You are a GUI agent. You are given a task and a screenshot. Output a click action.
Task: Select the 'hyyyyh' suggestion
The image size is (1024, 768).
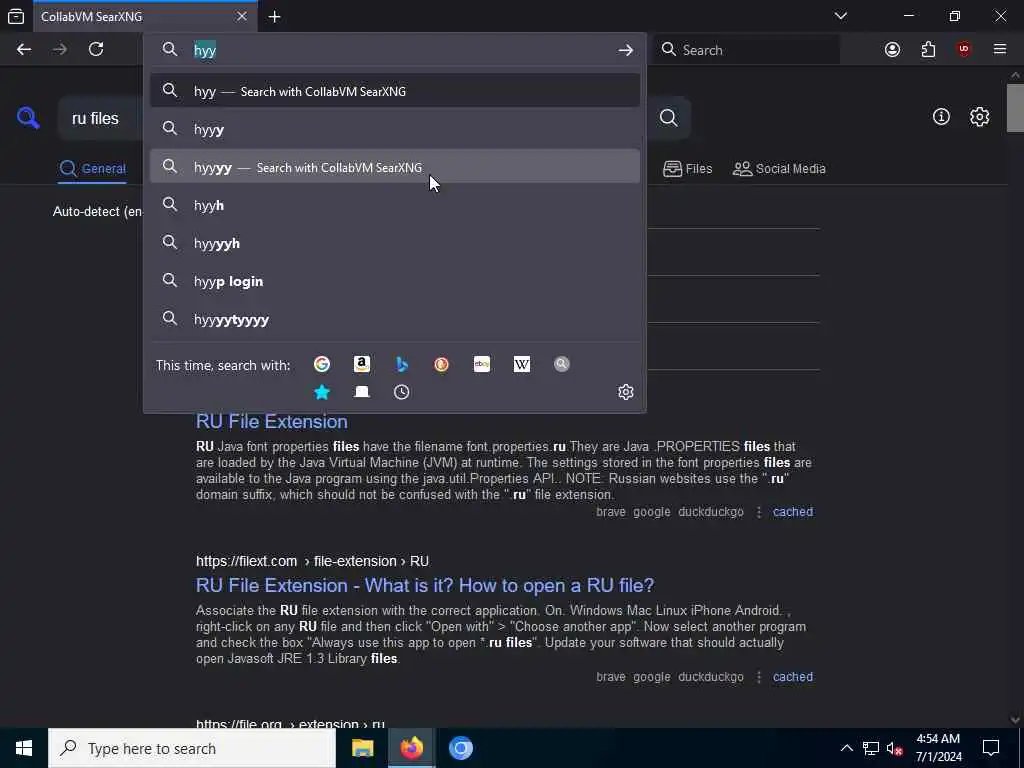point(394,243)
